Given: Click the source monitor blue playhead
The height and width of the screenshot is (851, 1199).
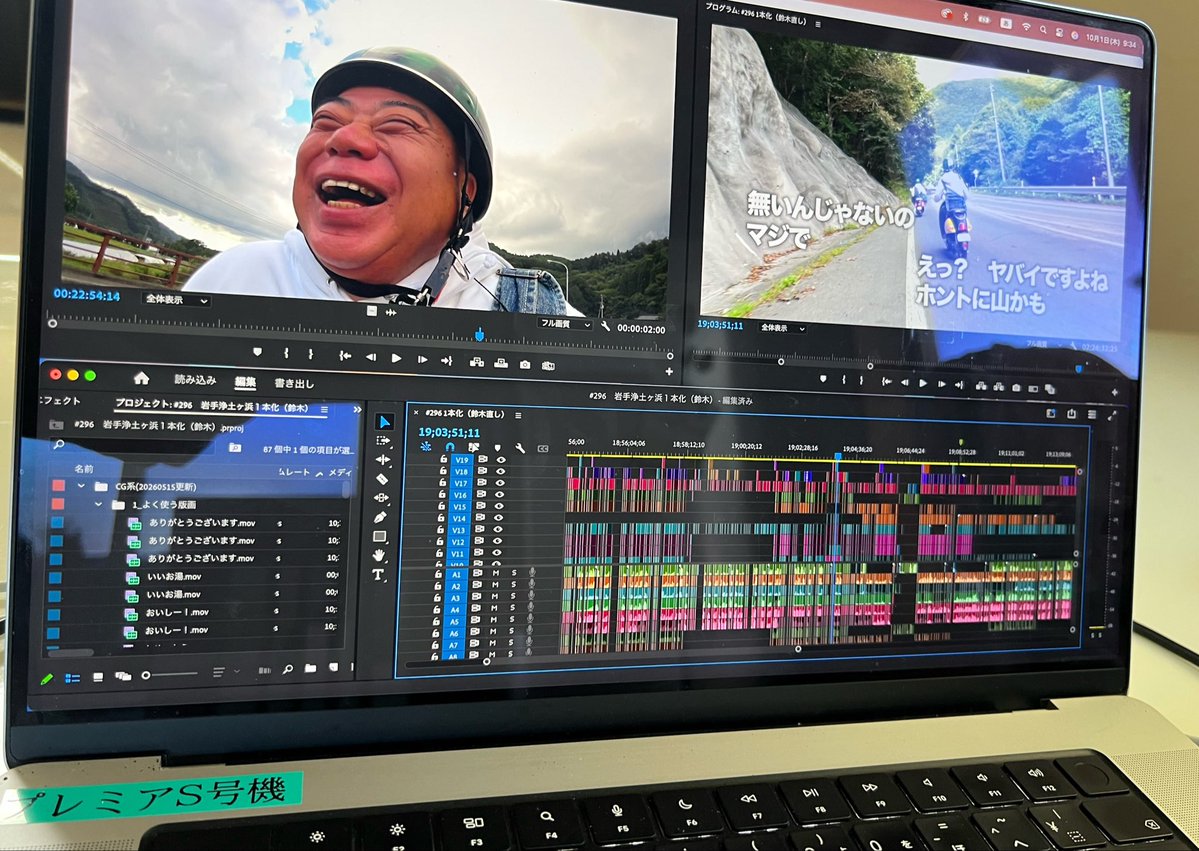Looking at the screenshot, I should (x=479, y=335).
